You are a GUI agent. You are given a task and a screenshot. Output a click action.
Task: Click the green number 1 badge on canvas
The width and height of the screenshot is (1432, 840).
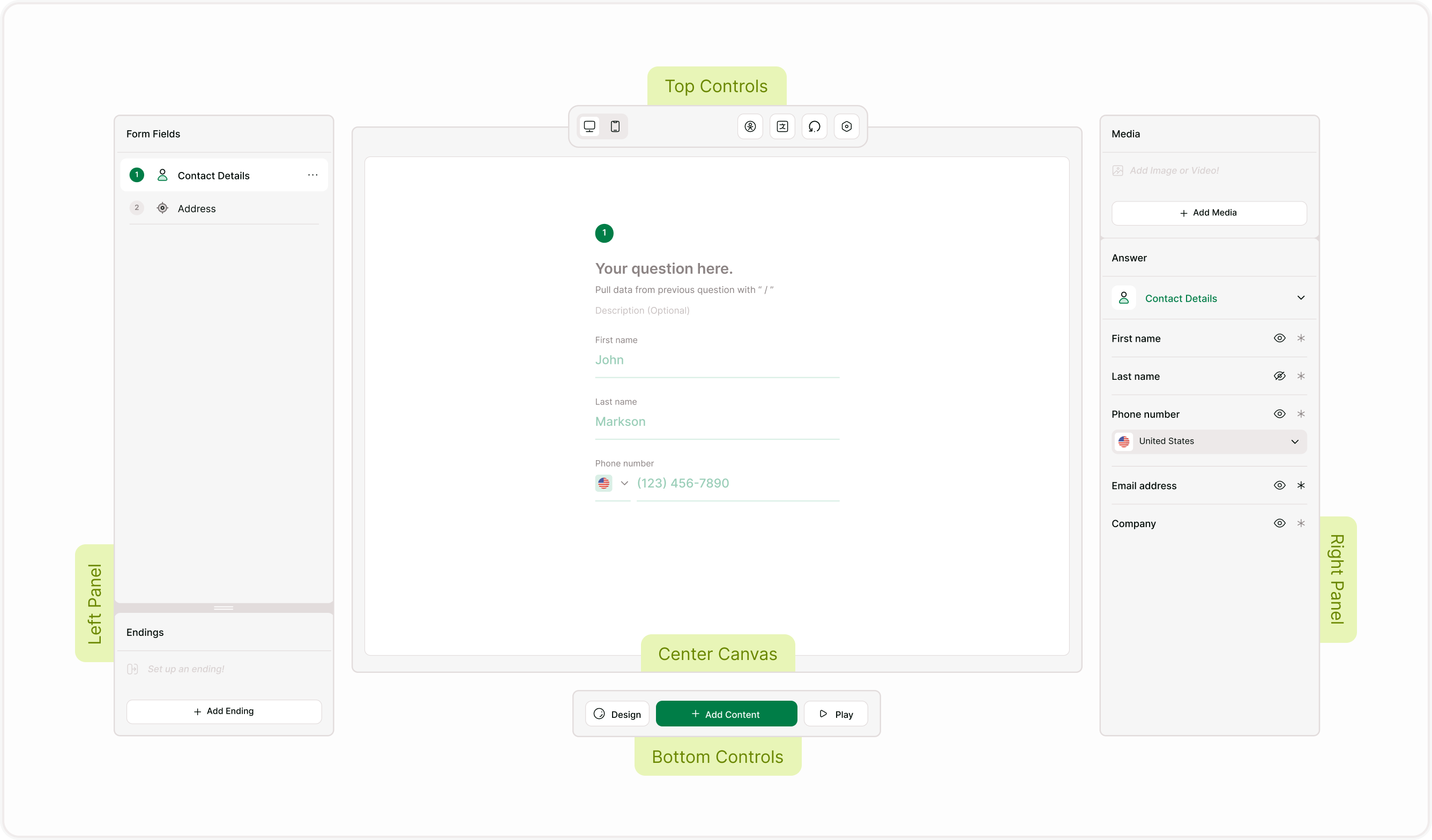(x=604, y=233)
